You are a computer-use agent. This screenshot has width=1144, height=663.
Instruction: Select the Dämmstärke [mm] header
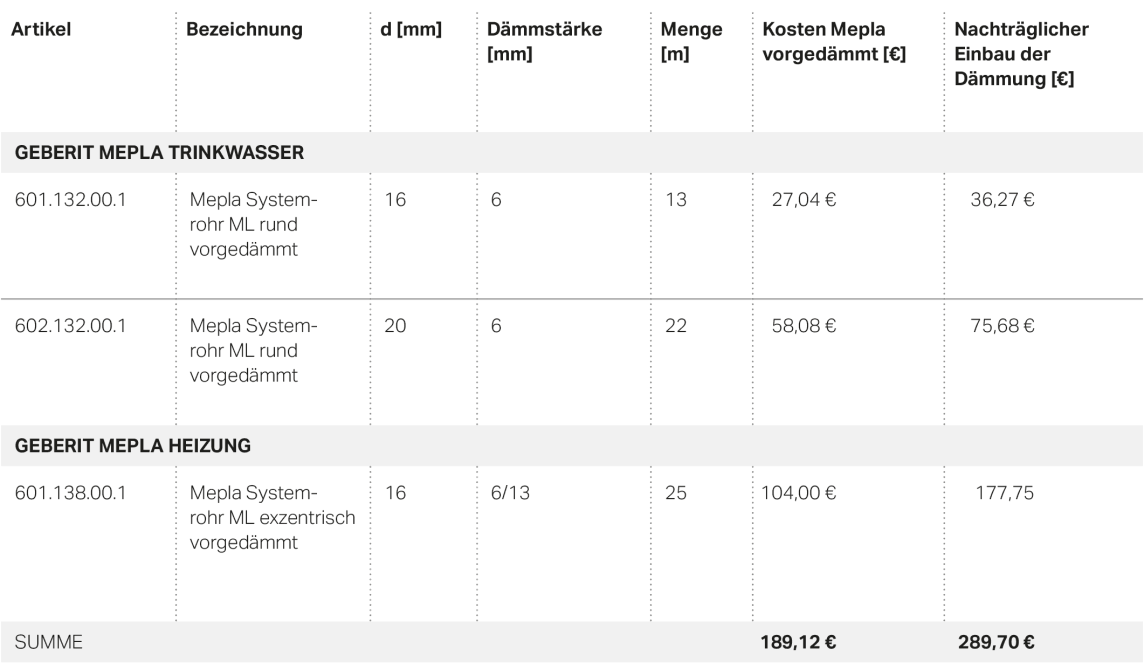[x=544, y=42]
